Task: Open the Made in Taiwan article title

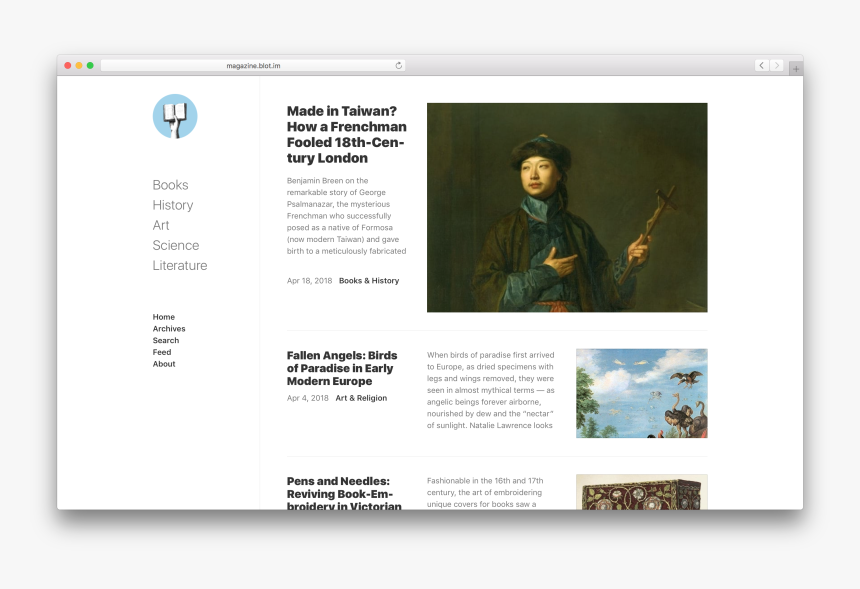Action: click(347, 134)
